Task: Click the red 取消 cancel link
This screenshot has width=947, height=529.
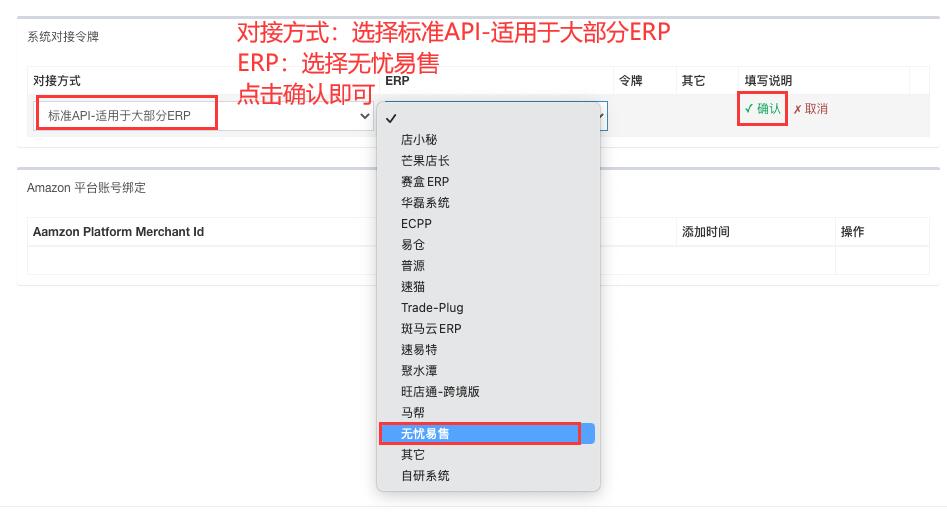Action: point(811,109)
